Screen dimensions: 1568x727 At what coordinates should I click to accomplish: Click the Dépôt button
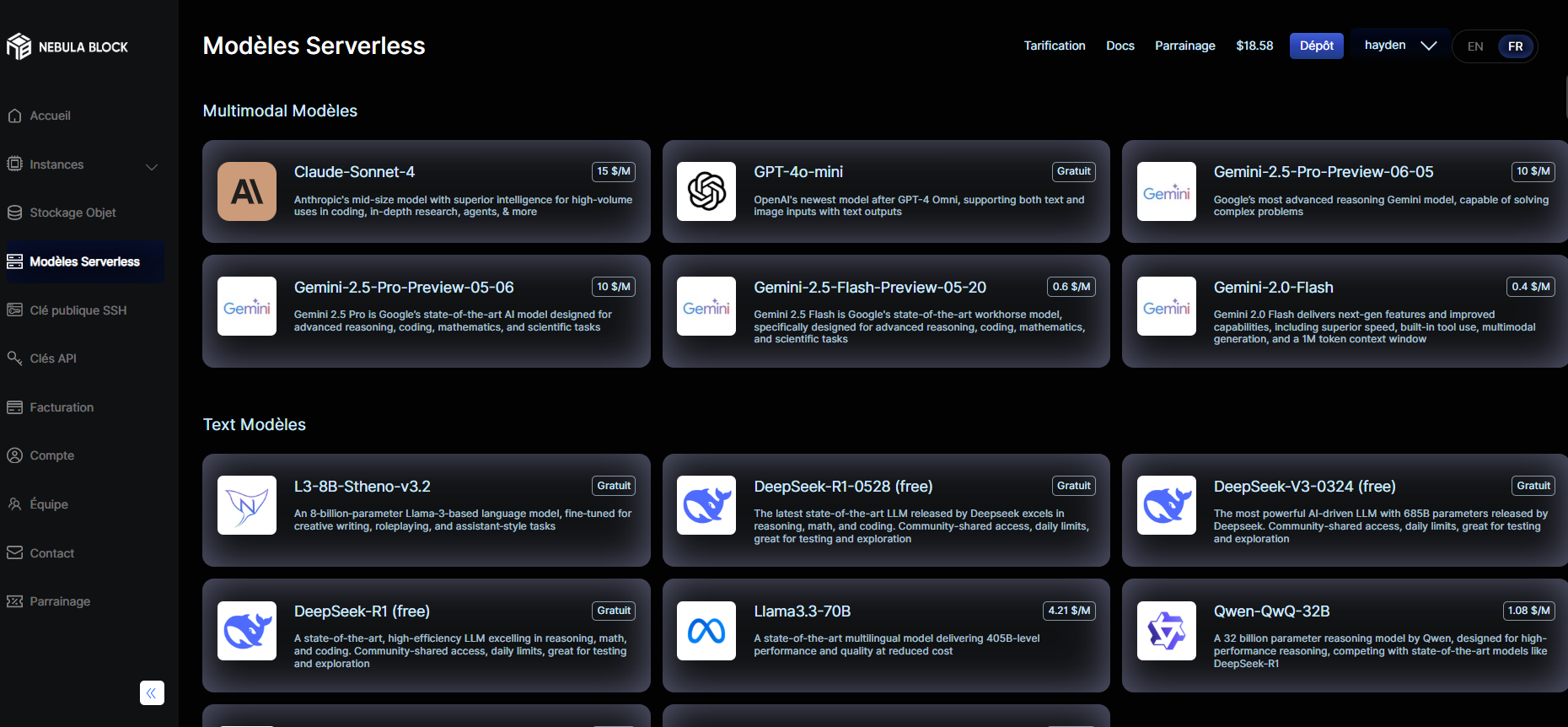pyautogui.click(x=1317, y=46)
